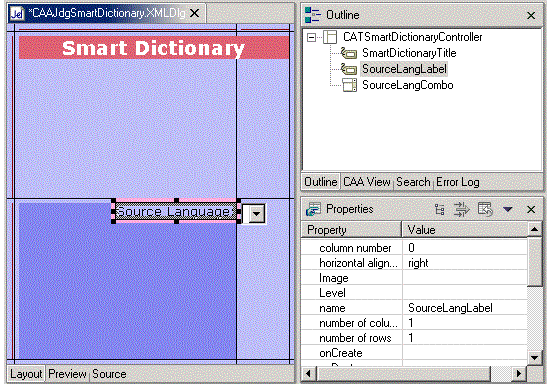Toggle Show Advanced Properties filter icon
547x384 pixels.
tap(462, 209)
